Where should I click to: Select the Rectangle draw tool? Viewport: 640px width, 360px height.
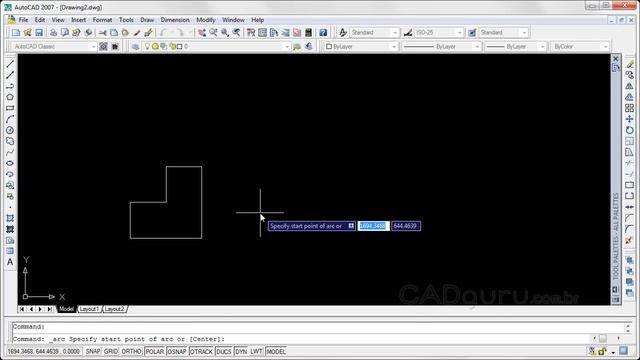10,108
